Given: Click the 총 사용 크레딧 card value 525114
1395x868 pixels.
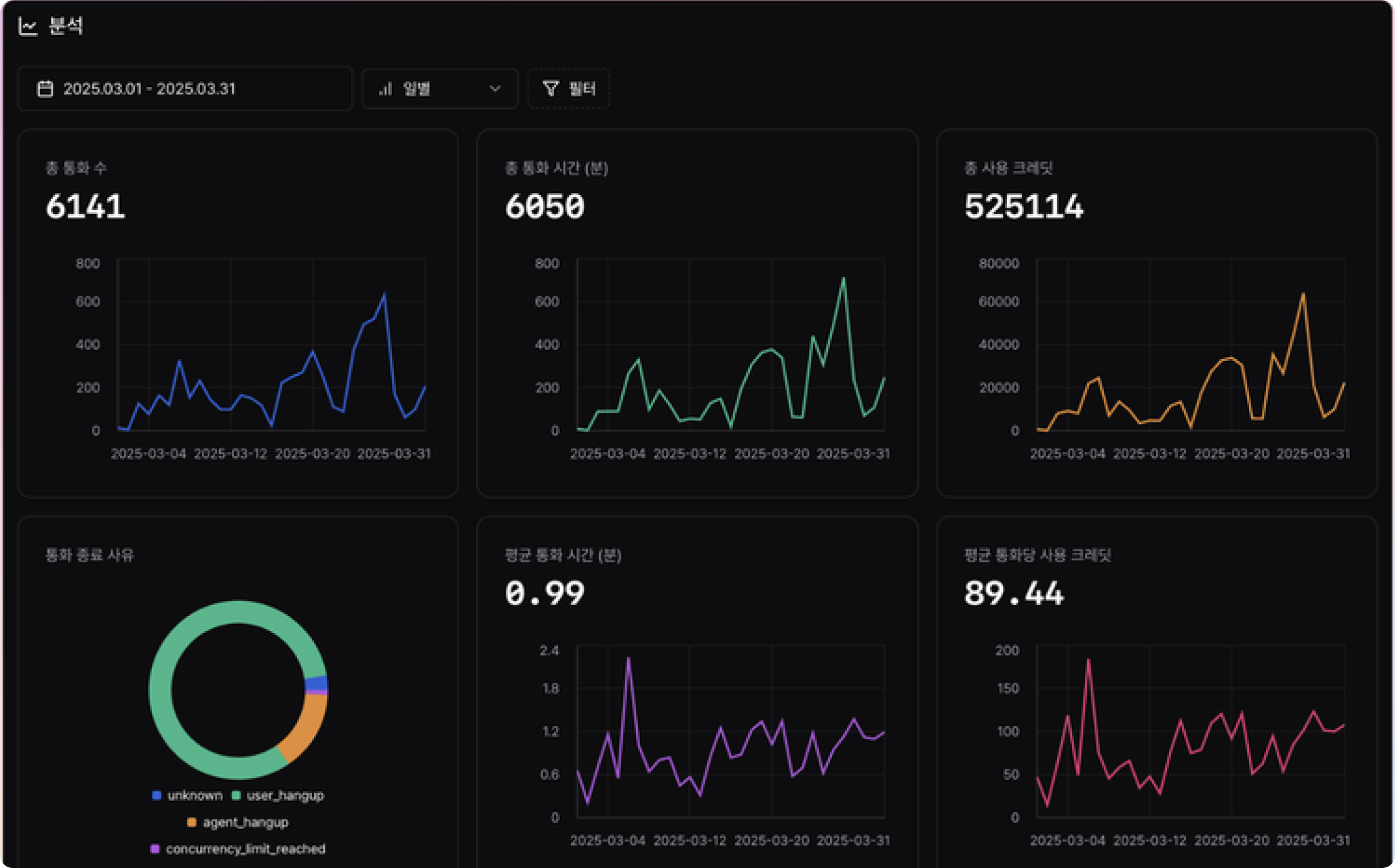Looking at the screenshot, I should [x=1024, y=207].
